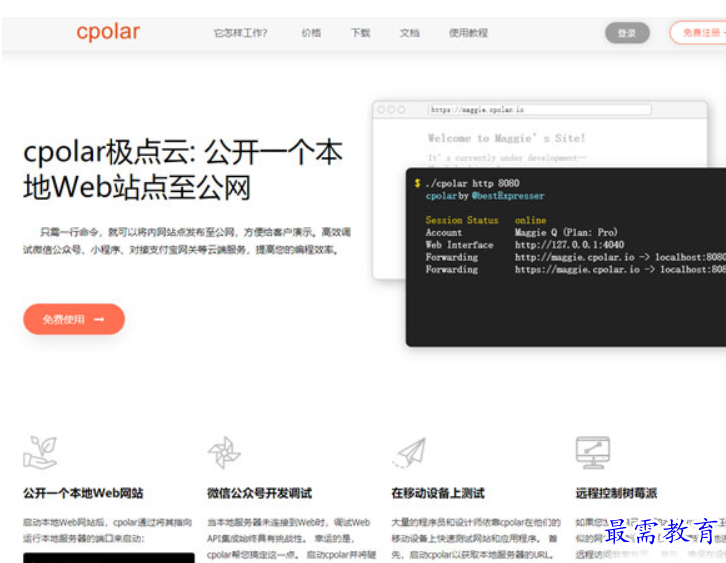
Task: Click the cpolar logo
Action: coord(108,32)
